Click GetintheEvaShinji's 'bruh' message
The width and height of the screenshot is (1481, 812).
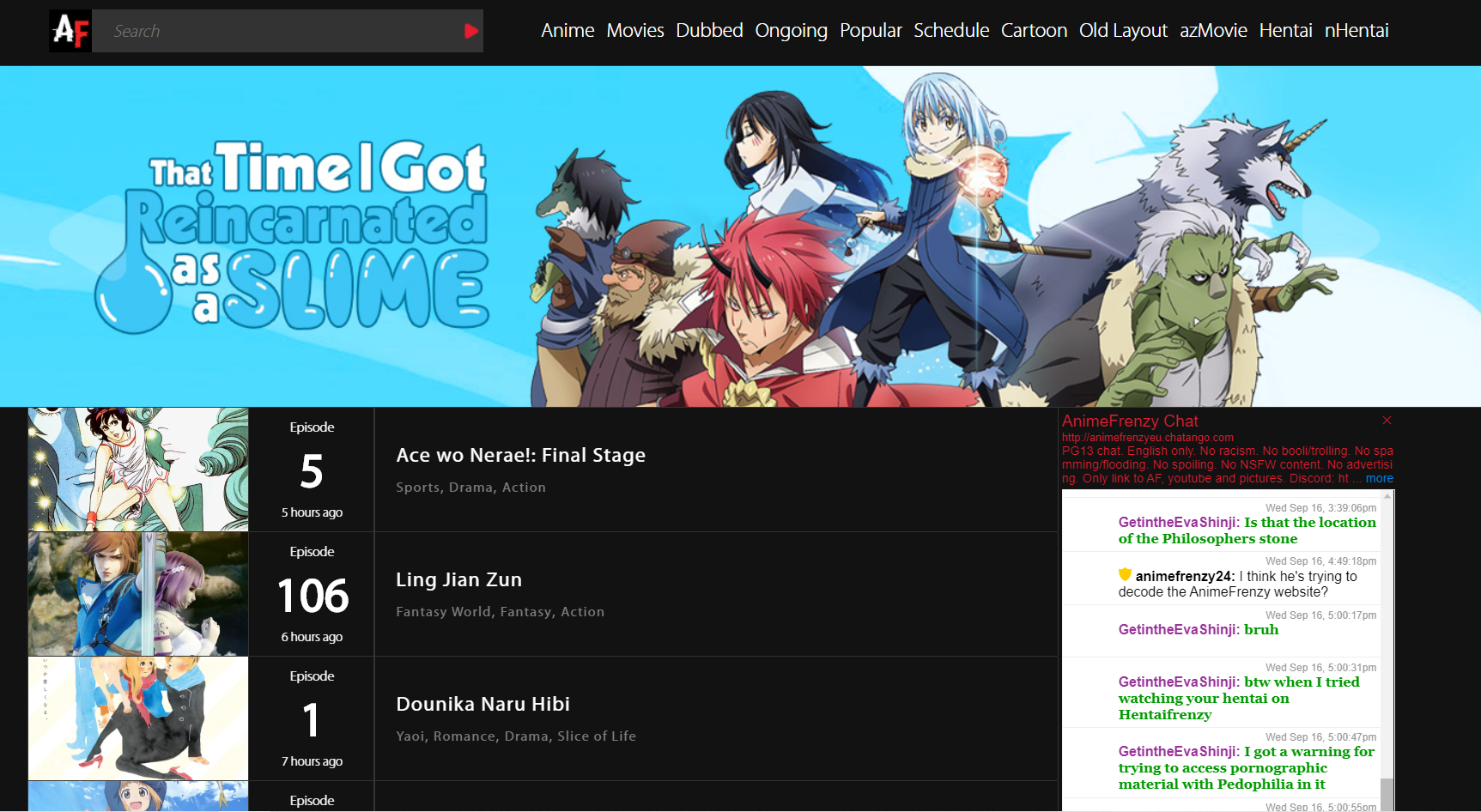[1261, 629]
